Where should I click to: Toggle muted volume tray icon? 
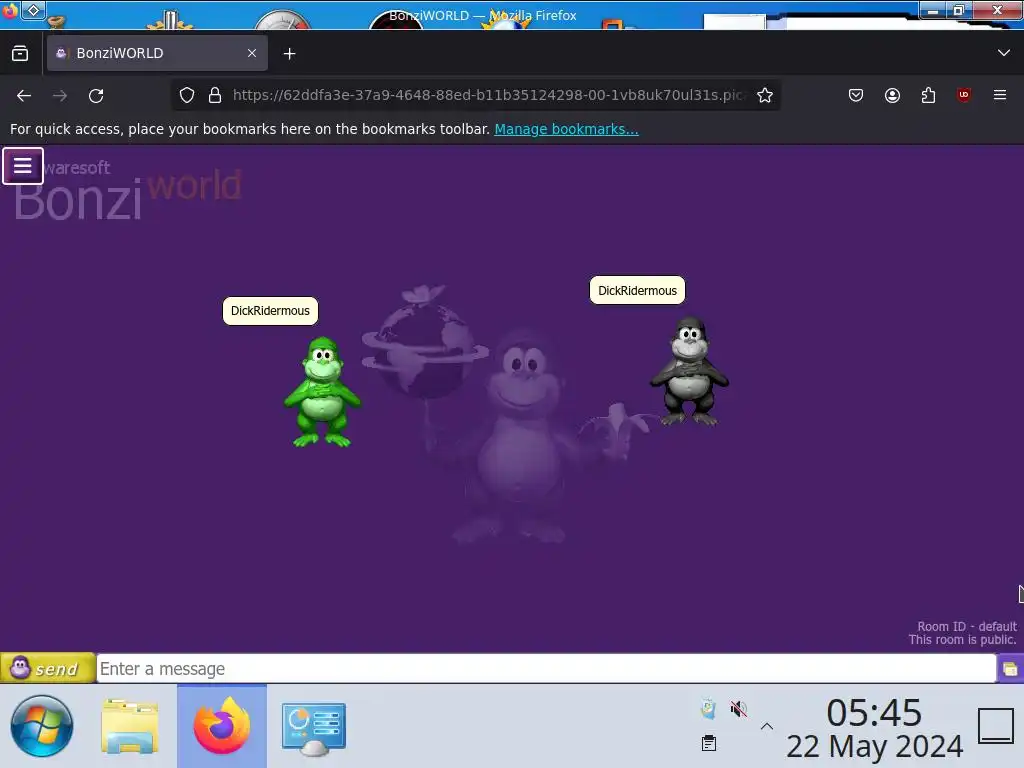[739, 709]
